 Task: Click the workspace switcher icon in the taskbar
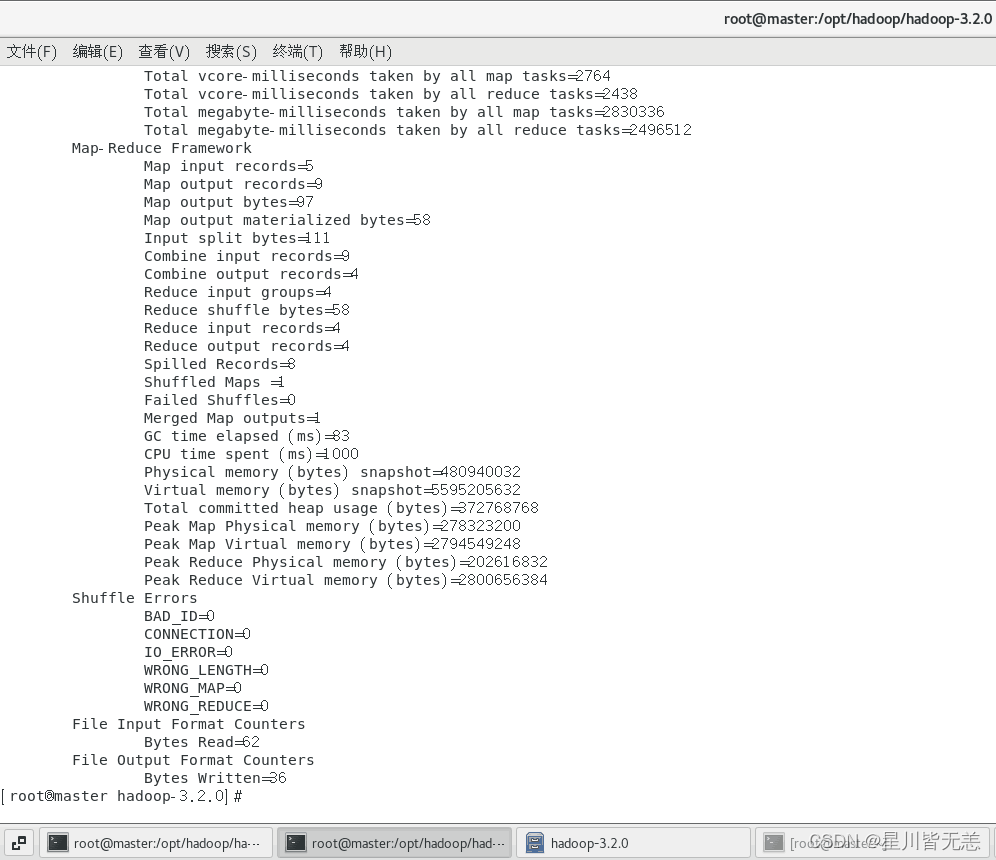tap(17, 842)
